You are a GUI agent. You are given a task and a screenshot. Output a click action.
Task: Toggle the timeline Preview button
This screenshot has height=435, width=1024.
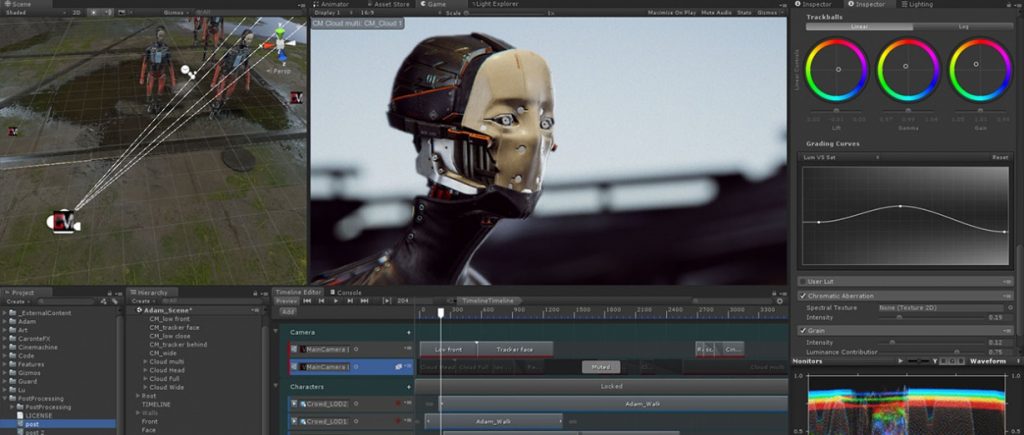285,301
